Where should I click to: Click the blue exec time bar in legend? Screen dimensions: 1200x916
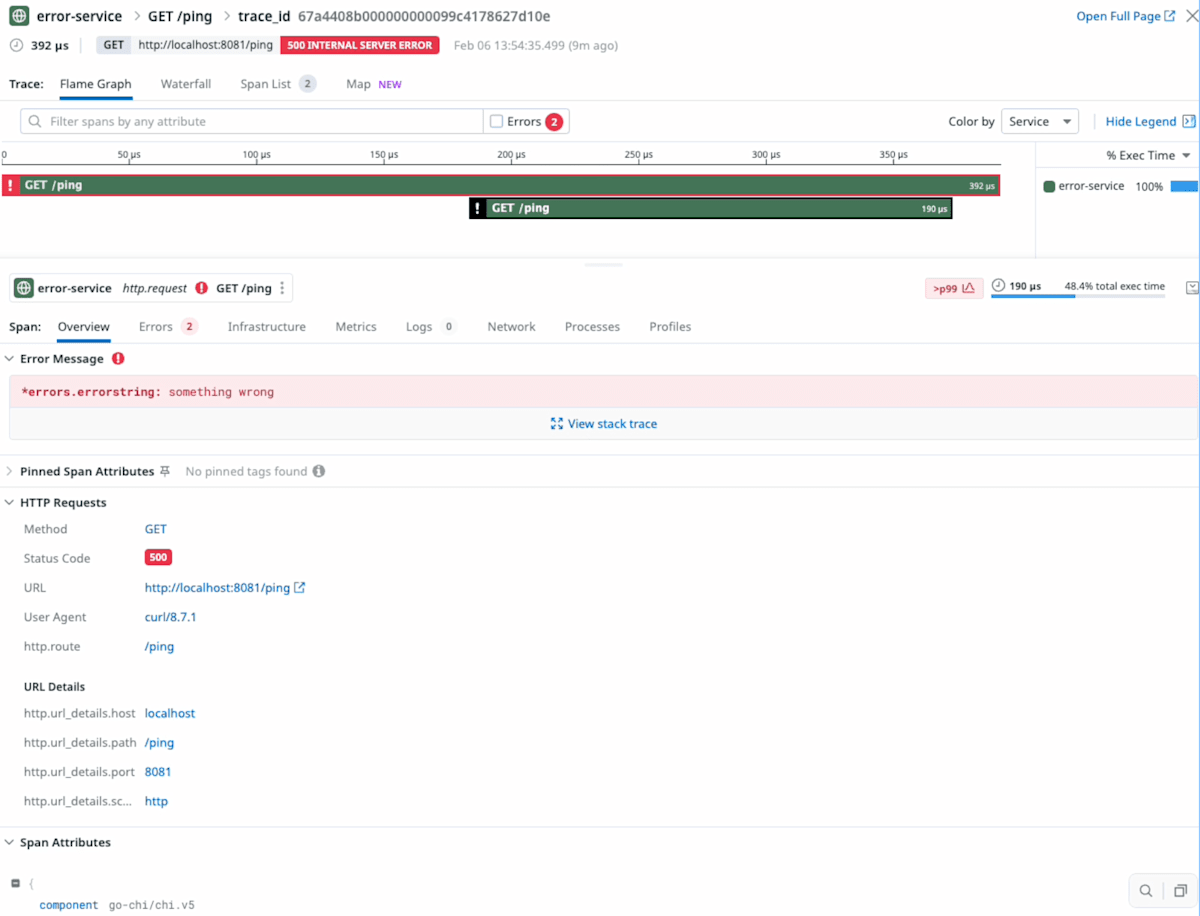pos(1184,186)
